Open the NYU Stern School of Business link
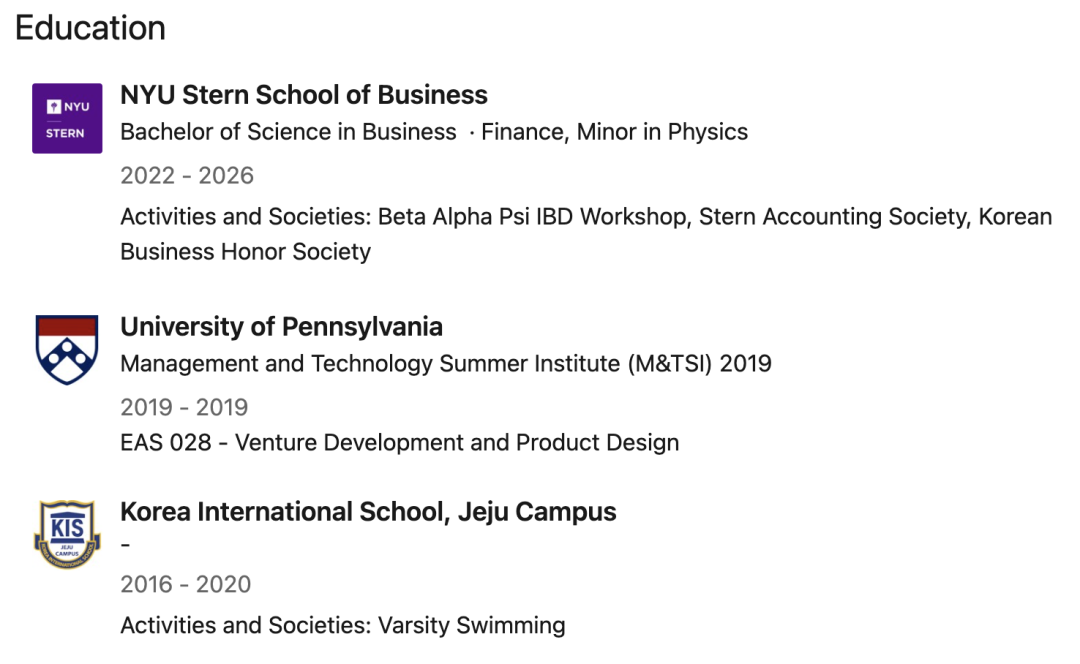 coord(304,95)
